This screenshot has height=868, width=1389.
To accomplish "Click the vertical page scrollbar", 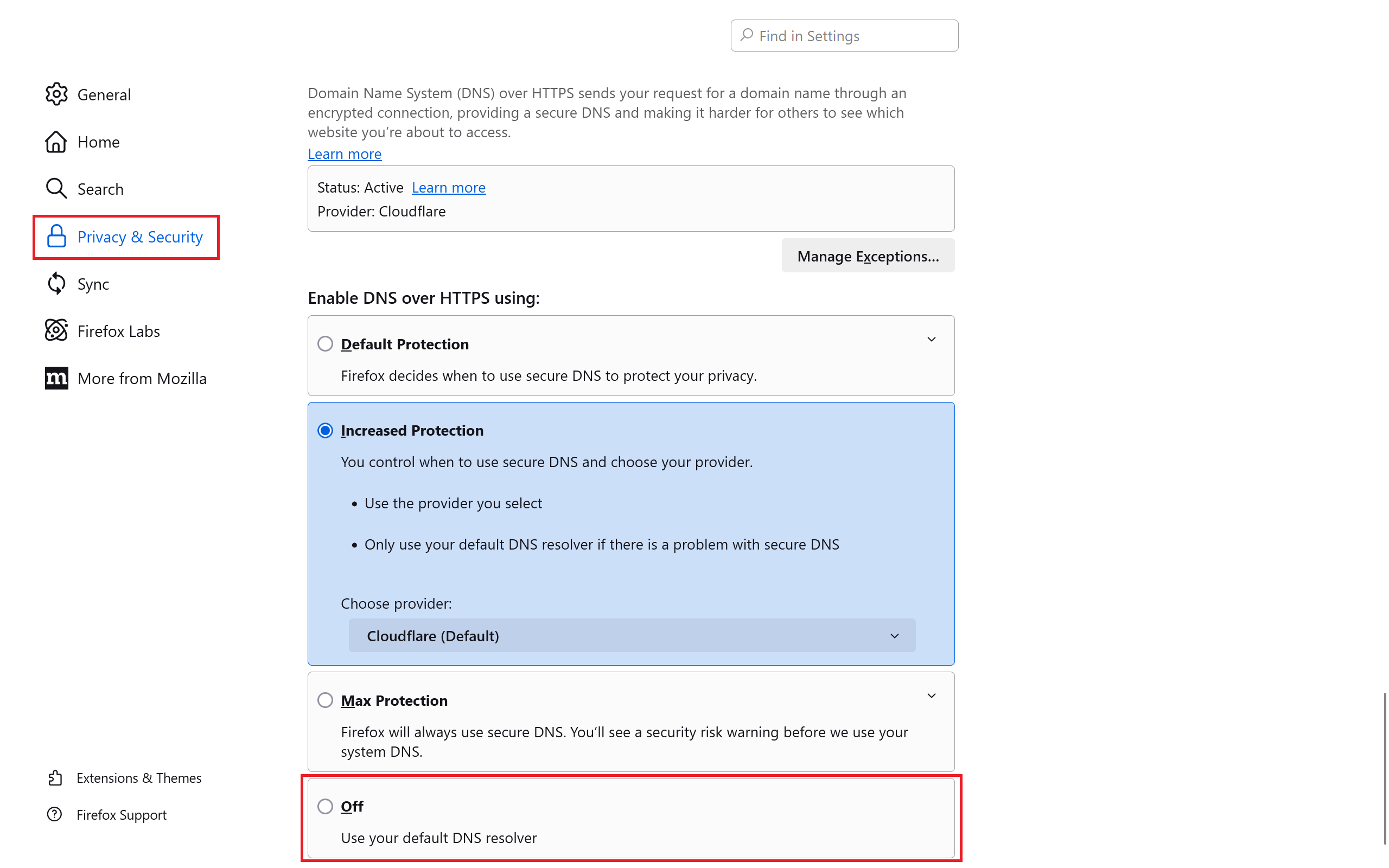I will click(x=1385, y=768).
